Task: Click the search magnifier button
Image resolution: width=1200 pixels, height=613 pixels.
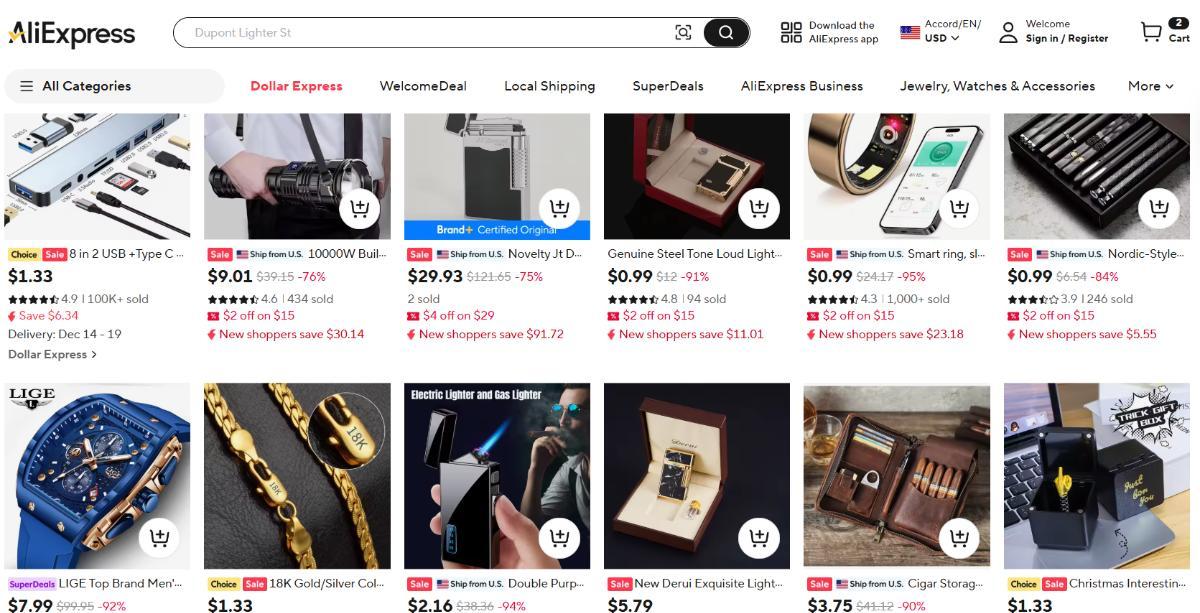Action: (x=726, y=33)
